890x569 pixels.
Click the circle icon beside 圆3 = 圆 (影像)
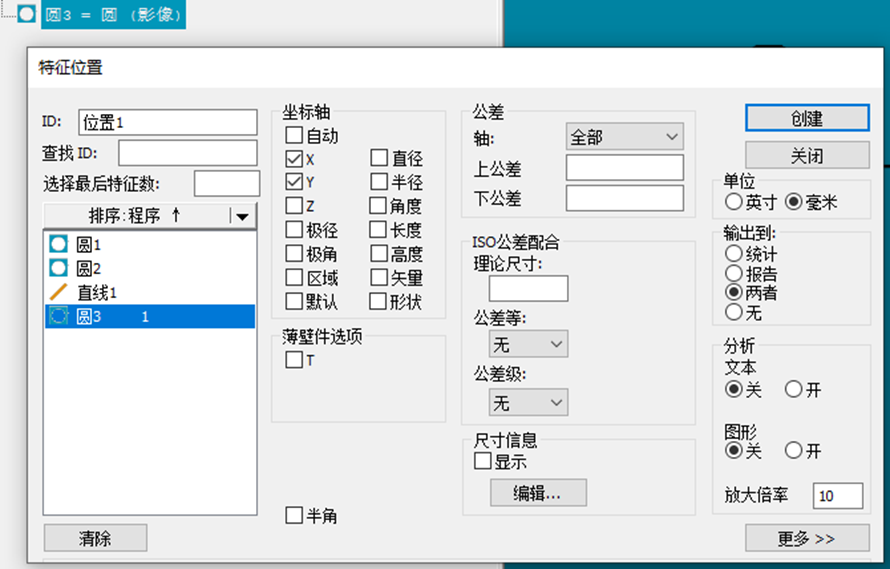27,15
